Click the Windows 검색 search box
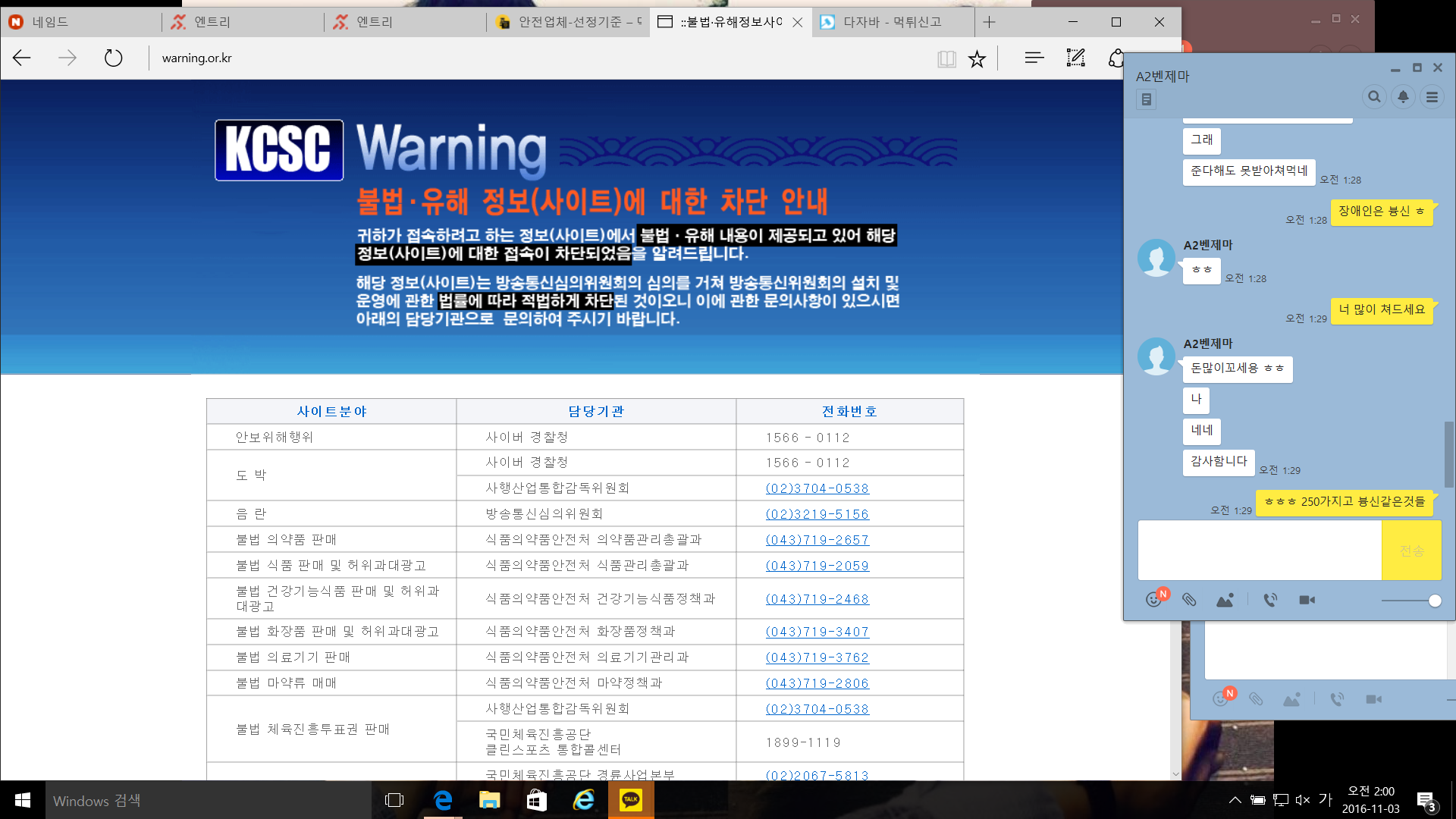Image resolution: width=1456 pixels, height=819 pixels. pos(209,800)
